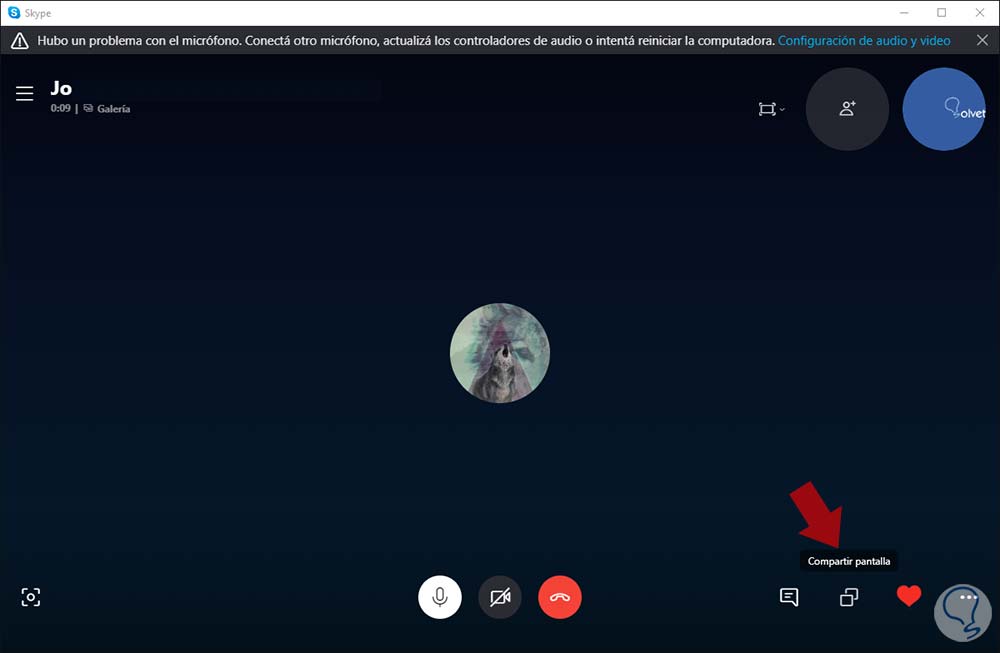
Task: Click the participant avatar in the call center
Action: (x=500, y=352)
